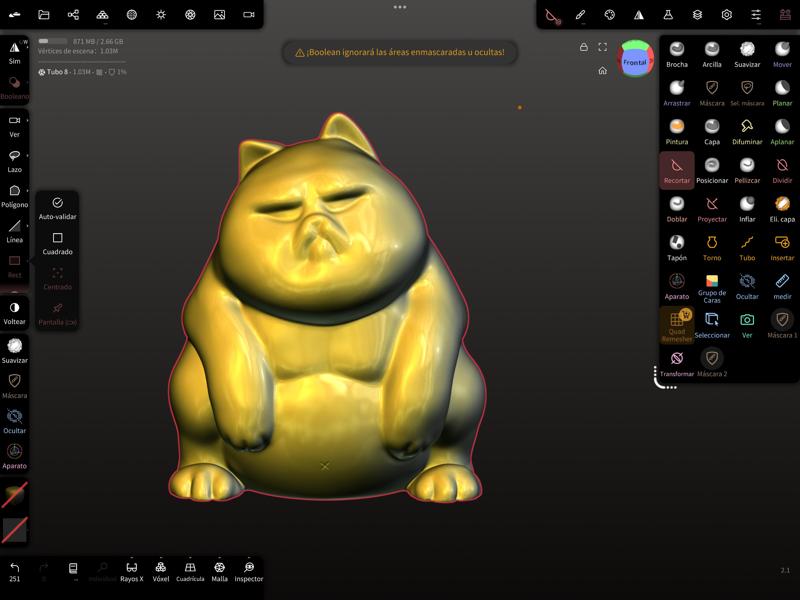Open the scene topology menu

coord(103,15)
